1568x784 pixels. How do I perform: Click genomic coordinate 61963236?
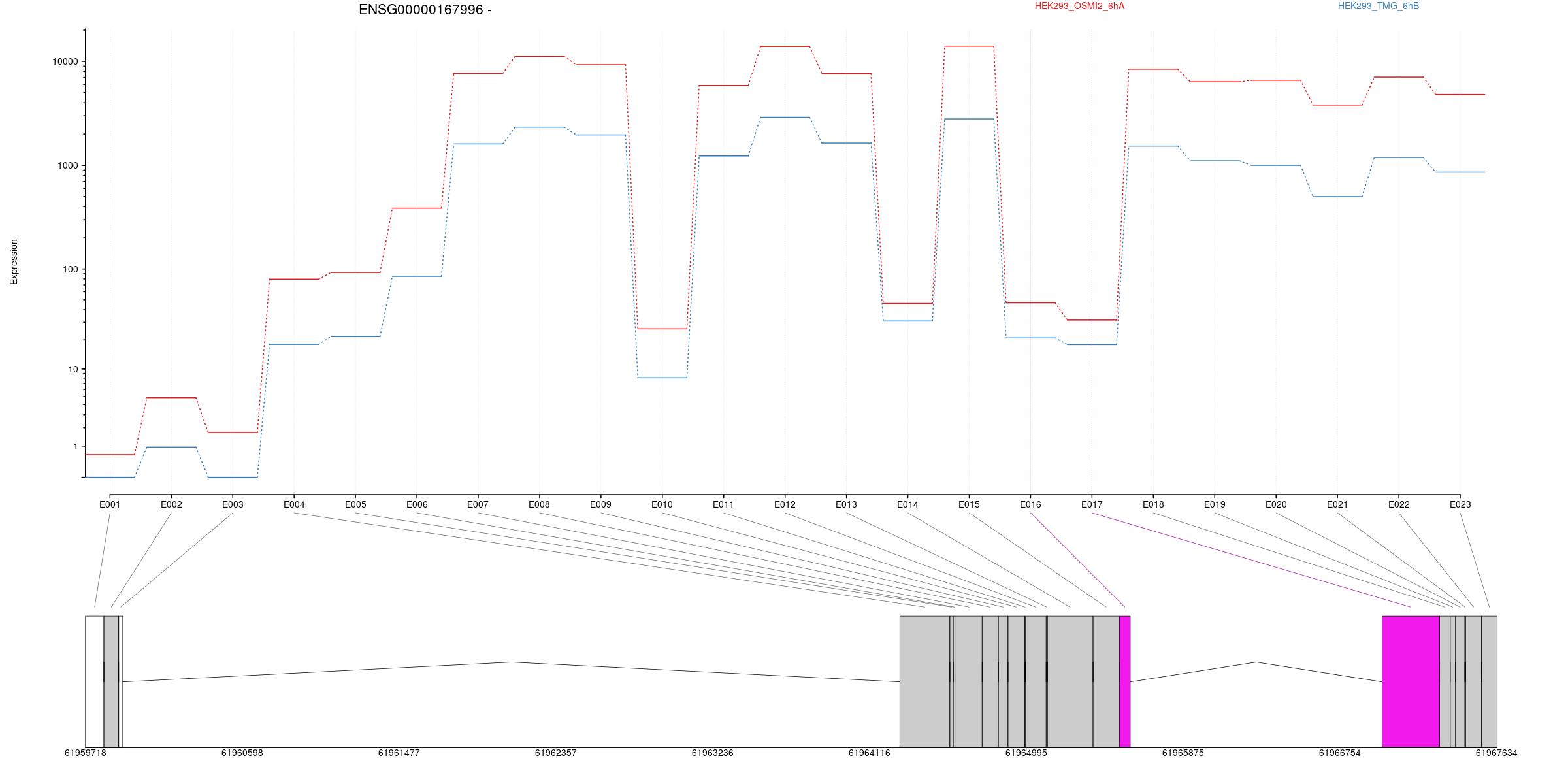click(712, 753)
